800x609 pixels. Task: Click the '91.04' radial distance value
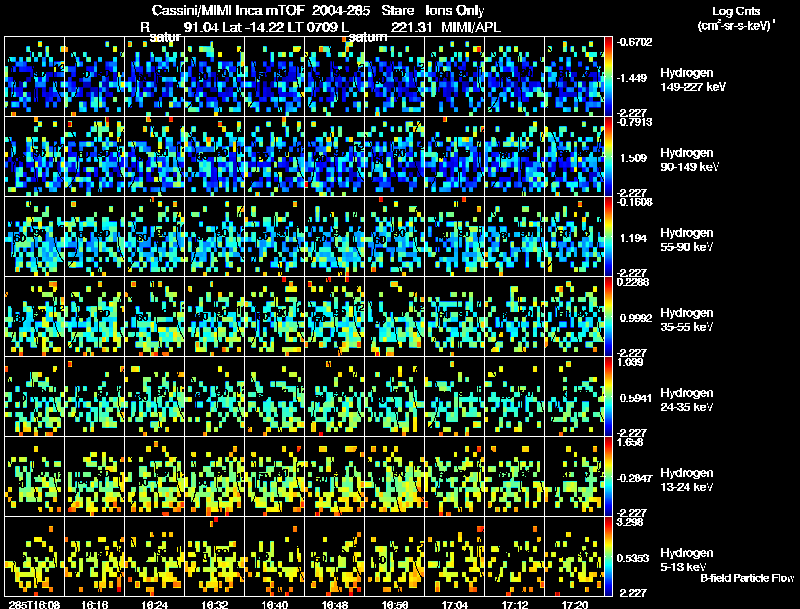tap(201, 27)
